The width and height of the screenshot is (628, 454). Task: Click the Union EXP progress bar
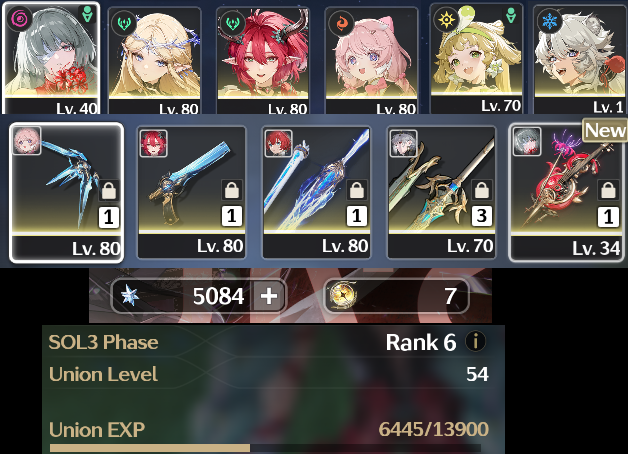[x=265, y=447]
